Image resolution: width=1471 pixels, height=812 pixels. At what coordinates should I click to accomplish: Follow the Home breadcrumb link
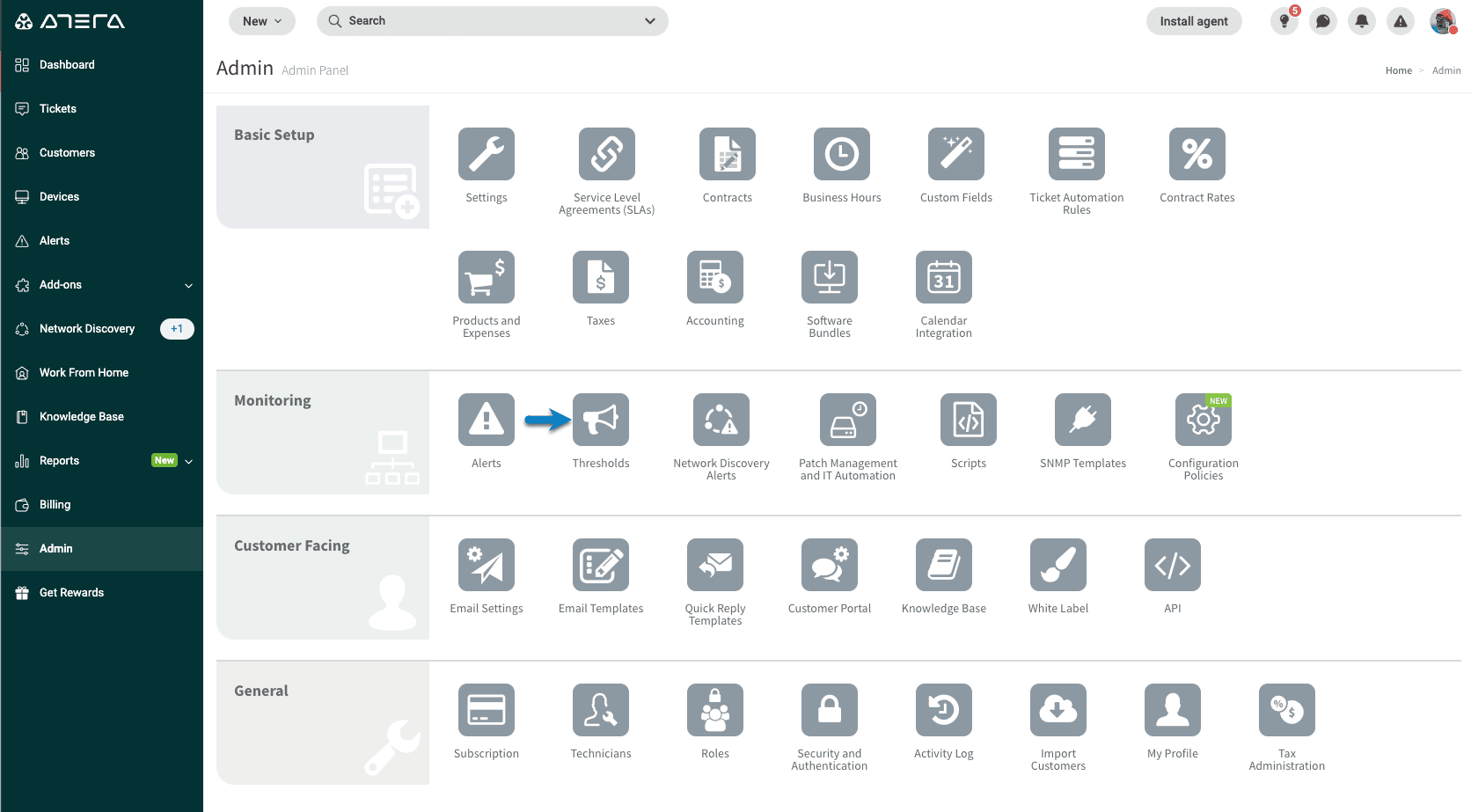1399,70
